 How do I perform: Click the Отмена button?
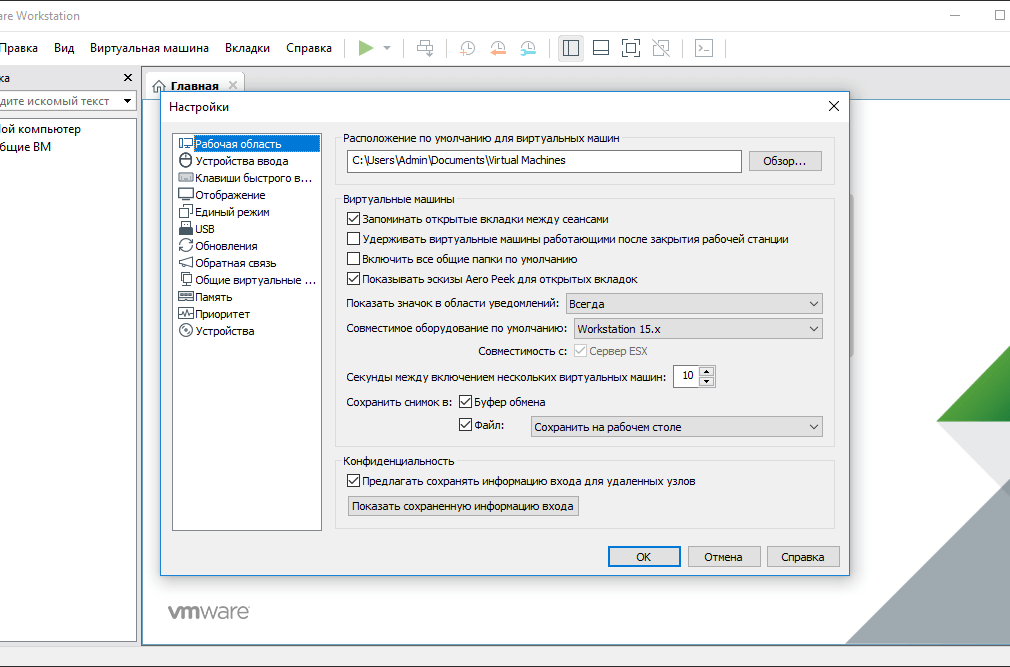pos(724,557)
